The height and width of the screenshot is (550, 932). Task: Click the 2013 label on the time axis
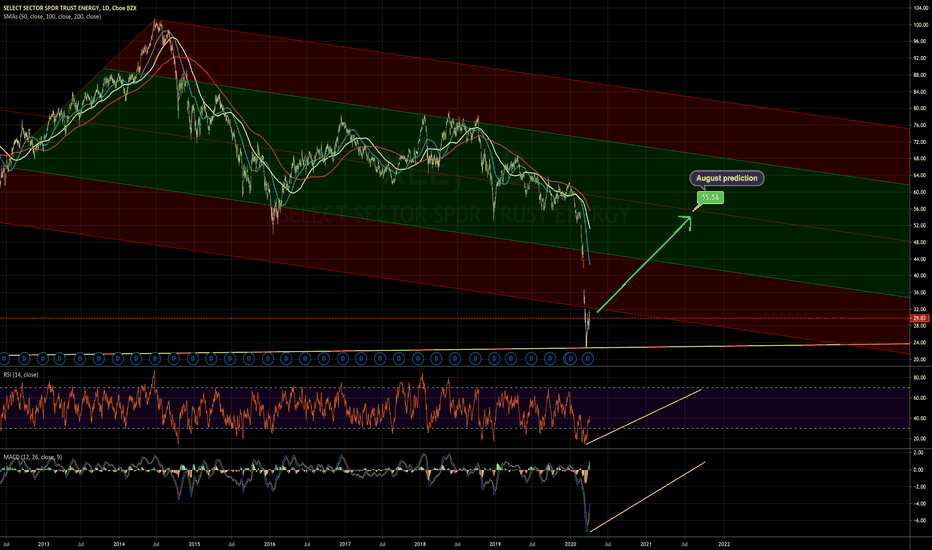[x=43, y=543]
